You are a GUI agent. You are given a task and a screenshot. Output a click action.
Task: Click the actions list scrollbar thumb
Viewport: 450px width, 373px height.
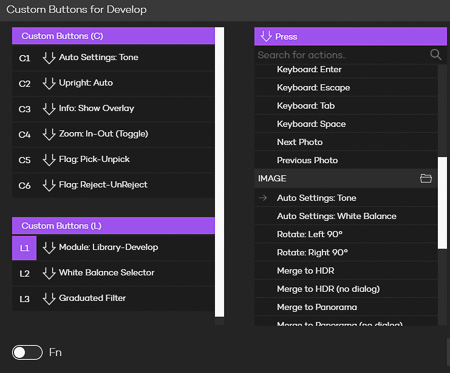[442, 203]
